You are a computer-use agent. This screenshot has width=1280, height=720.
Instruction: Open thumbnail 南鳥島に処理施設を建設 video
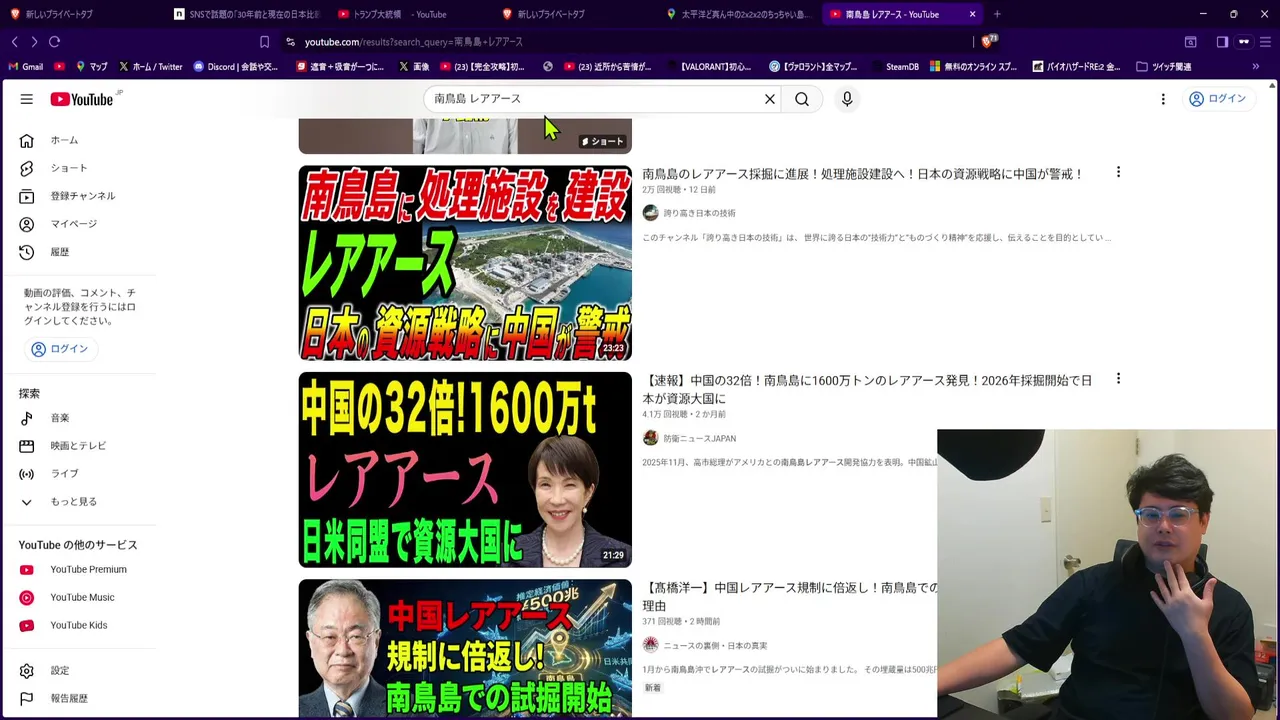[465, 263]
